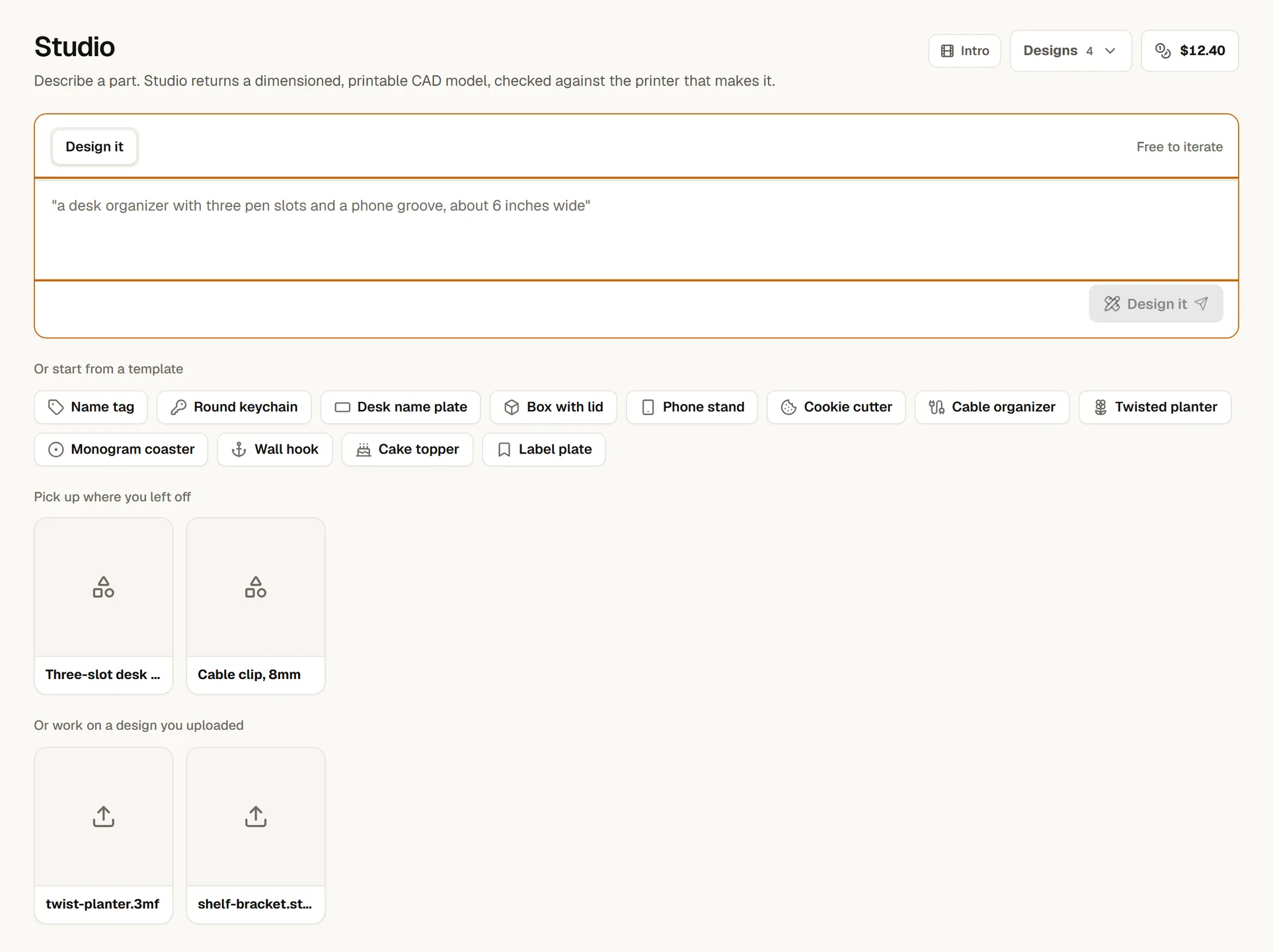The width and height of the screenshot is (1273, 952).
Task: Open the $12.40 credits balance
Action: (x=1190, y=51)
